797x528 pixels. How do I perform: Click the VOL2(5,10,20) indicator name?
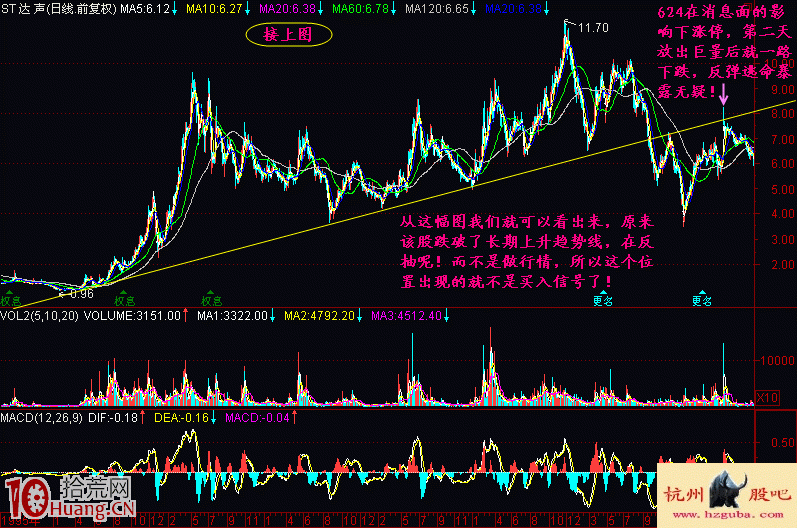point(39,316)
